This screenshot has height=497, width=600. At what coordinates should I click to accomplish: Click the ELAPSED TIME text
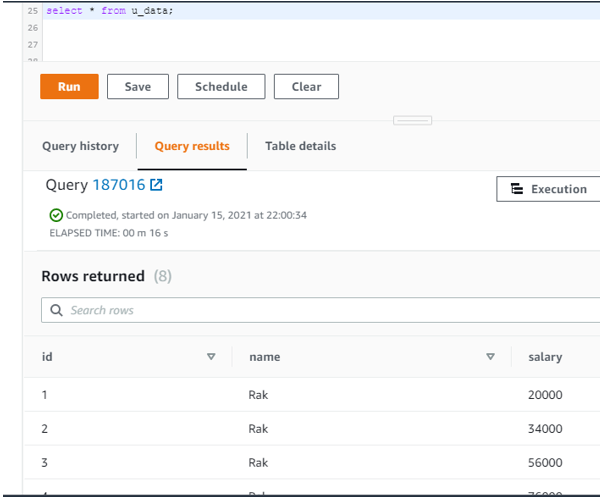[109, 233]
